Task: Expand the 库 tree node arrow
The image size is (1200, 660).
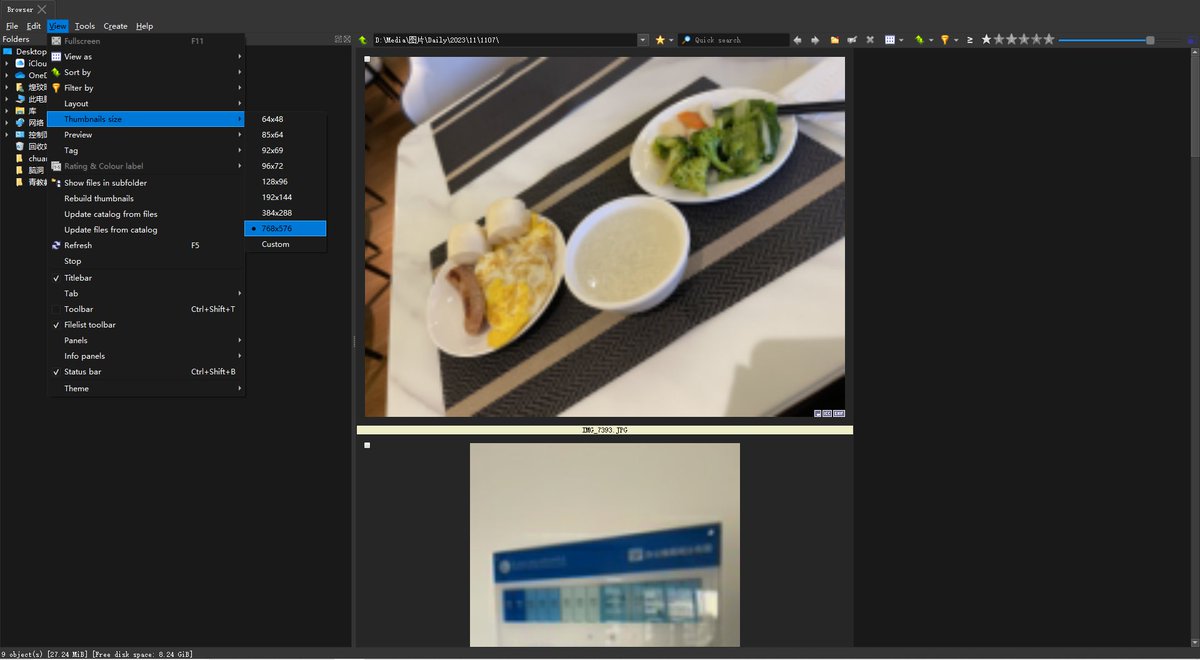Action: tap(7, 111)
